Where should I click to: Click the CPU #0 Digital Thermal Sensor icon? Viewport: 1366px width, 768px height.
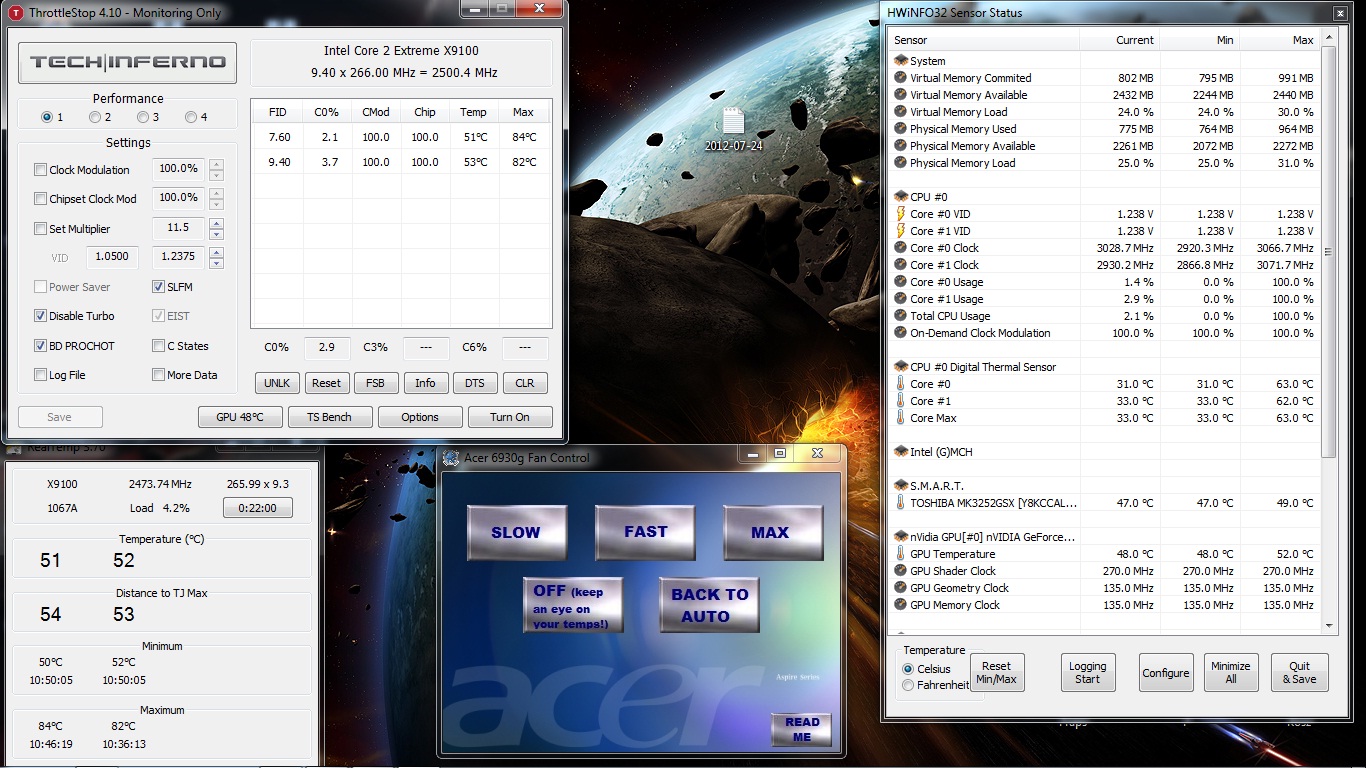(x=900, y=367)
